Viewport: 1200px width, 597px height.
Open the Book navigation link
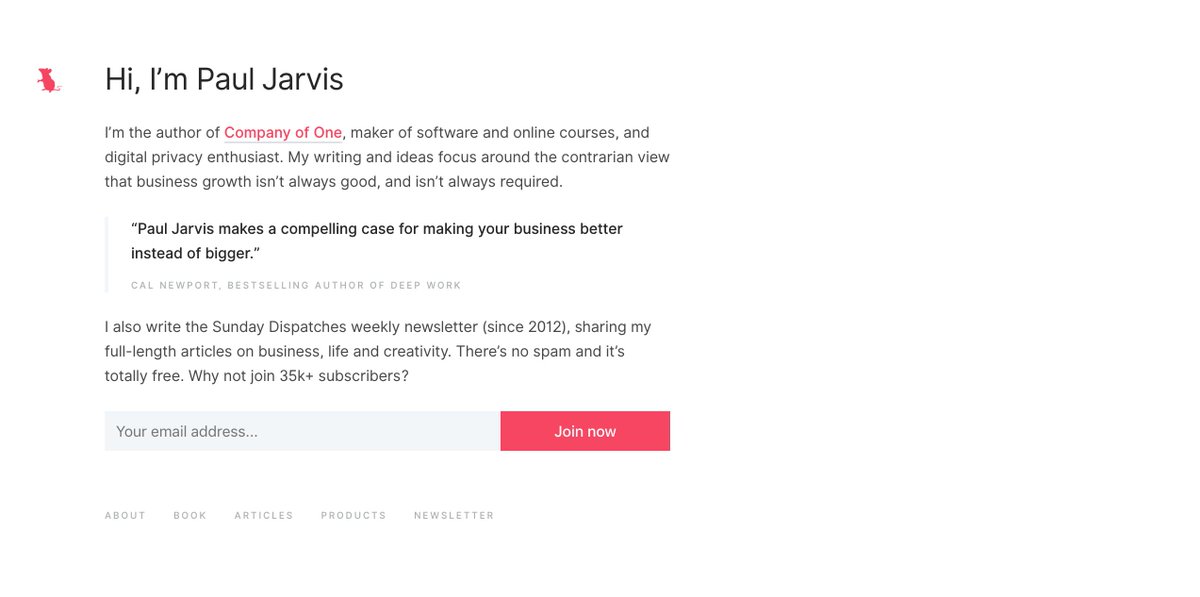point(190,516)
